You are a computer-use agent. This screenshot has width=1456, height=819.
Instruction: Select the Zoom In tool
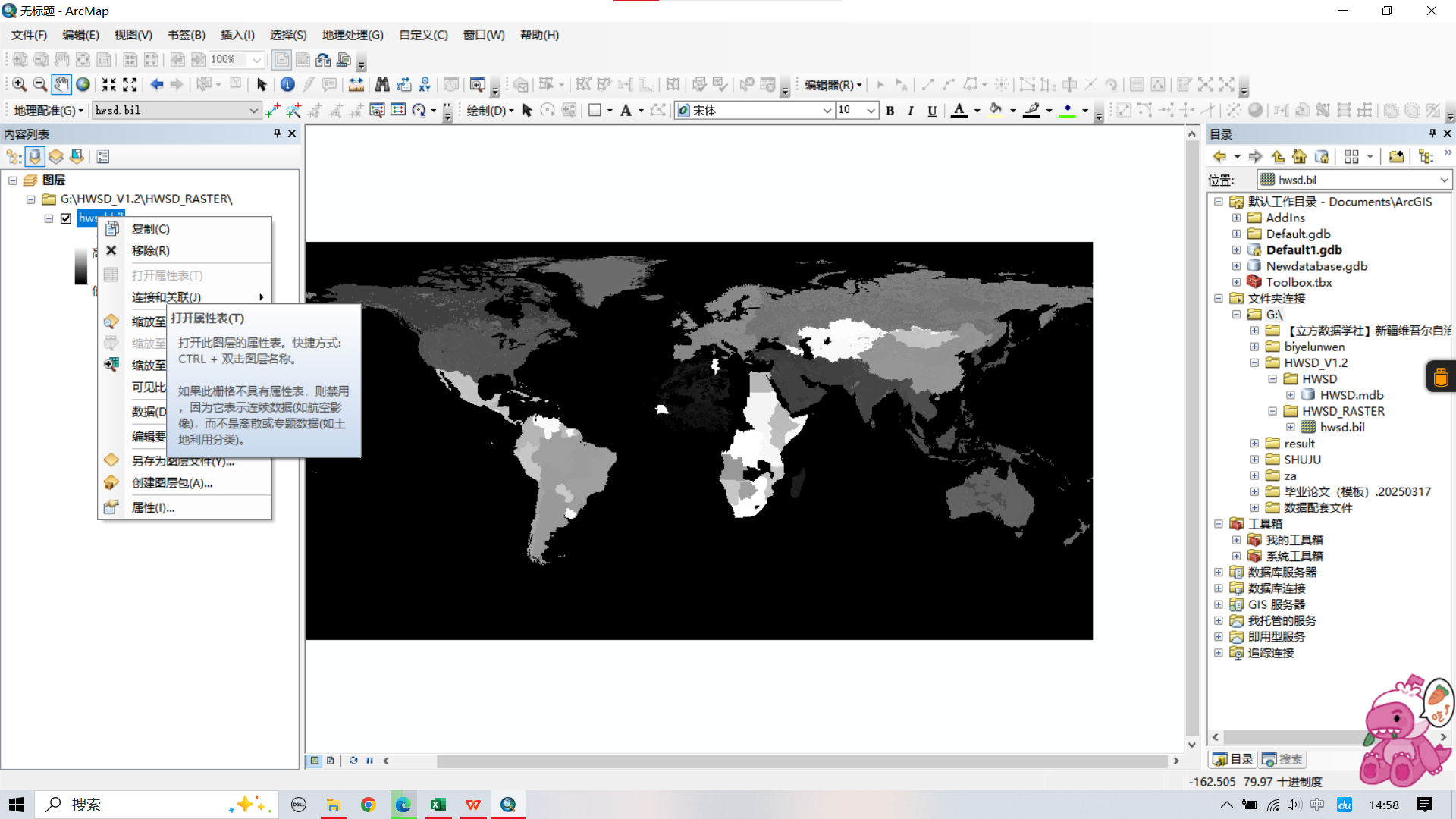(x=19, y=84)
